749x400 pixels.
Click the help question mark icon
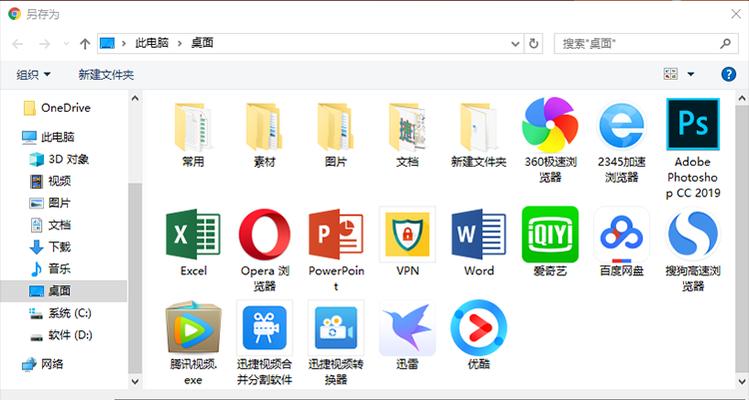click(x=728, y=74)
